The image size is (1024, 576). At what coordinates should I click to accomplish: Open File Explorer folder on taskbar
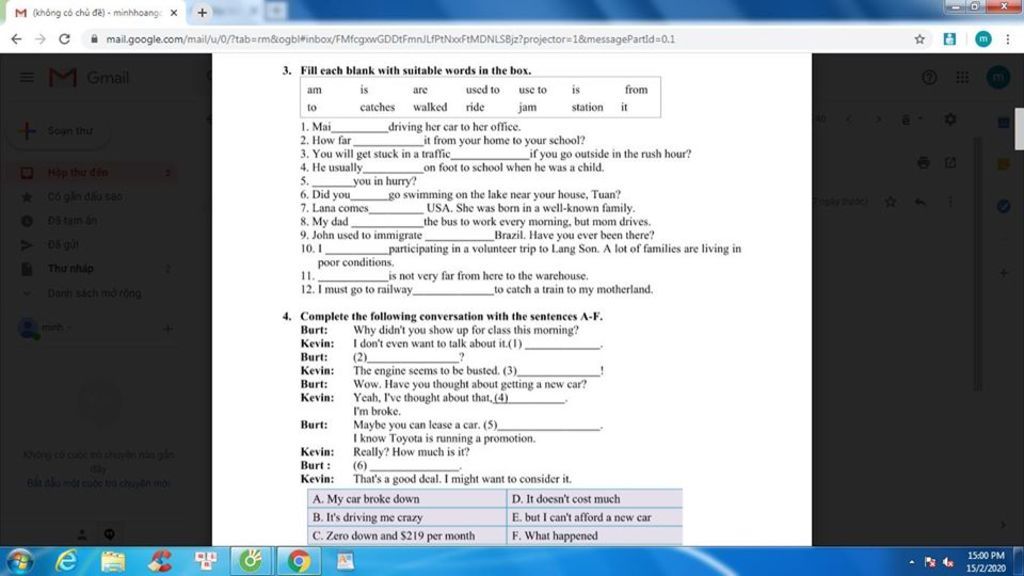(x=113, y=561)
